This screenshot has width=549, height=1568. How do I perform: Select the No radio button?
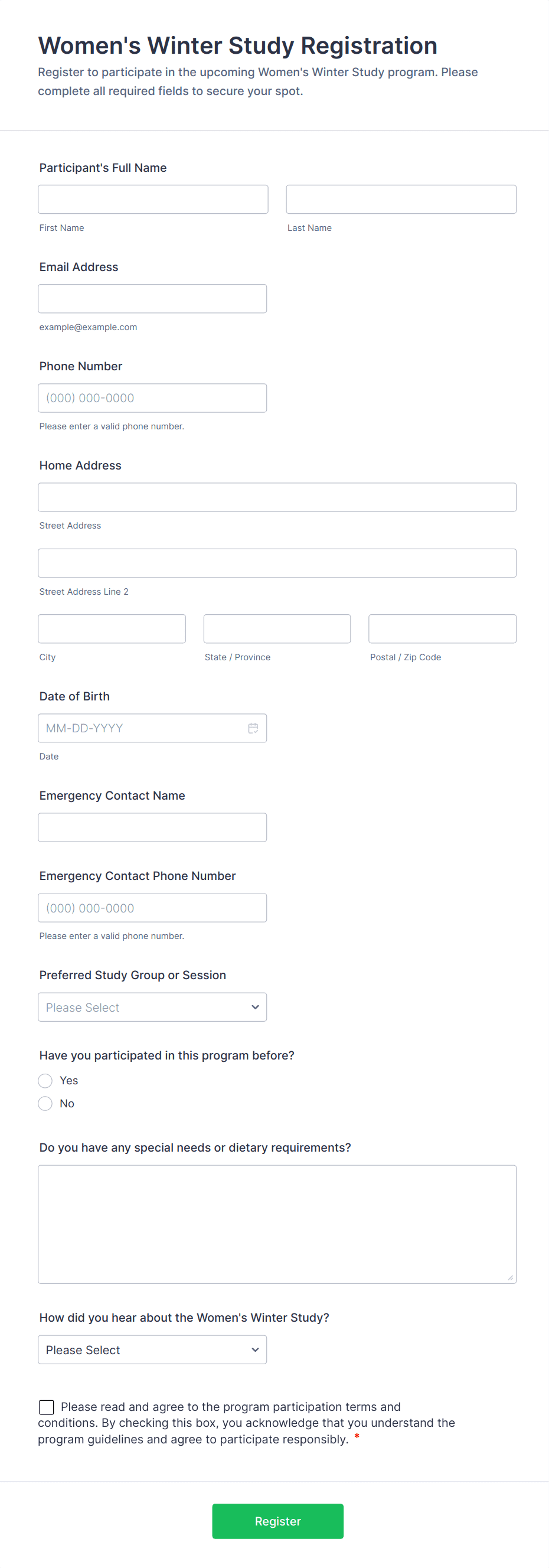tap(45, 1103)
